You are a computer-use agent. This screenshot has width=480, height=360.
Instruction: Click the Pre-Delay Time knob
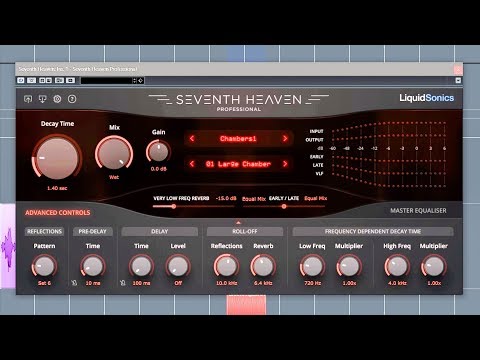[93, 266]
